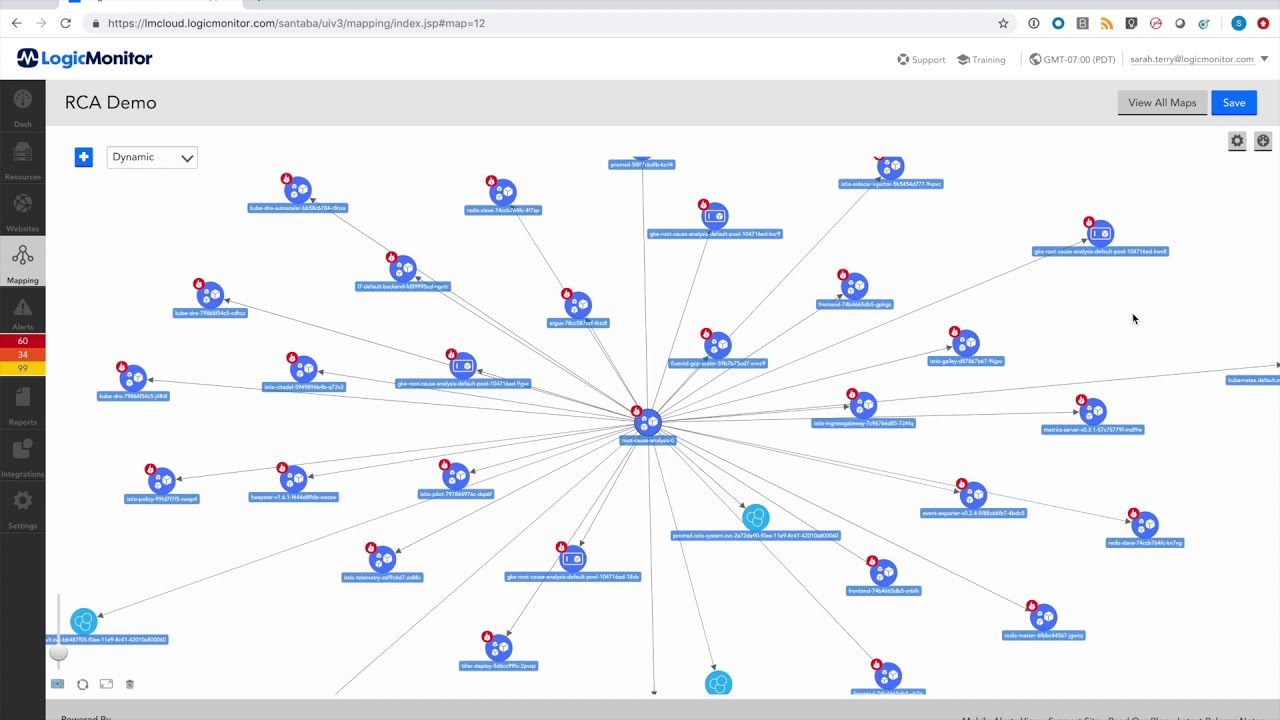
Task: Open the Training link
Action: coord(981,59)
